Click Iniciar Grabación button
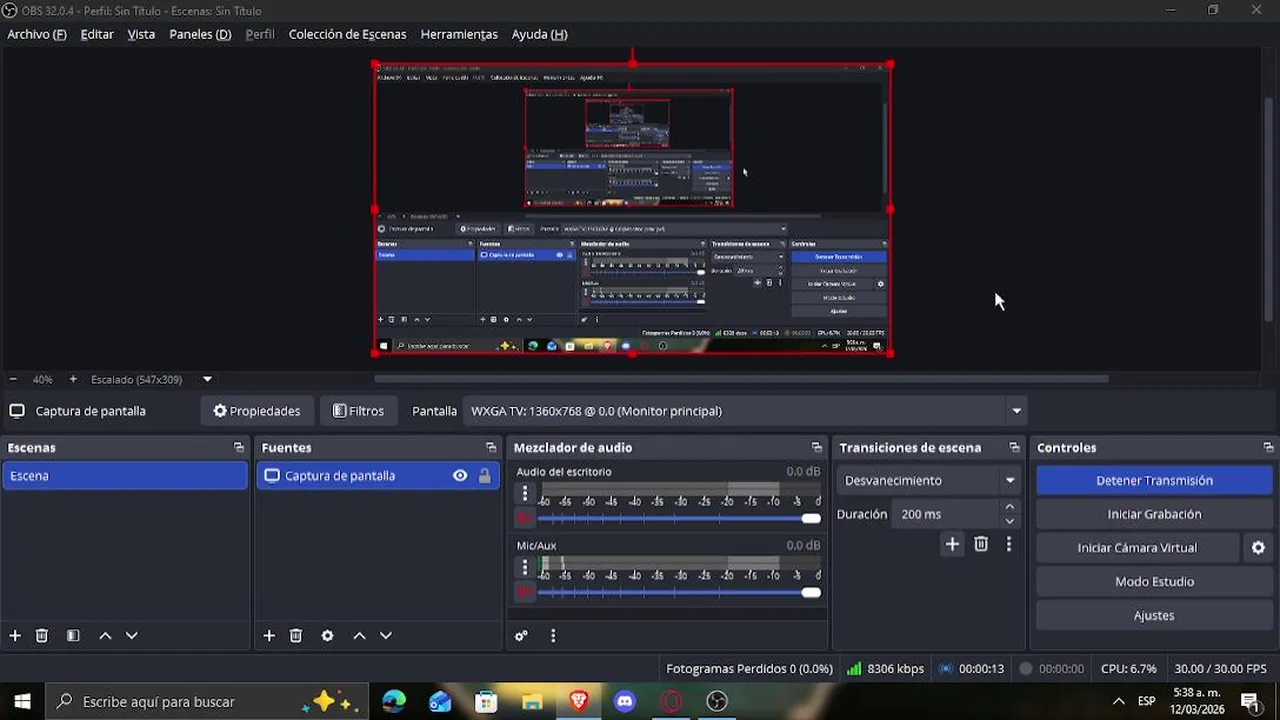Viewport: 1280px width, 720px height. click(x=1154, y=514)
